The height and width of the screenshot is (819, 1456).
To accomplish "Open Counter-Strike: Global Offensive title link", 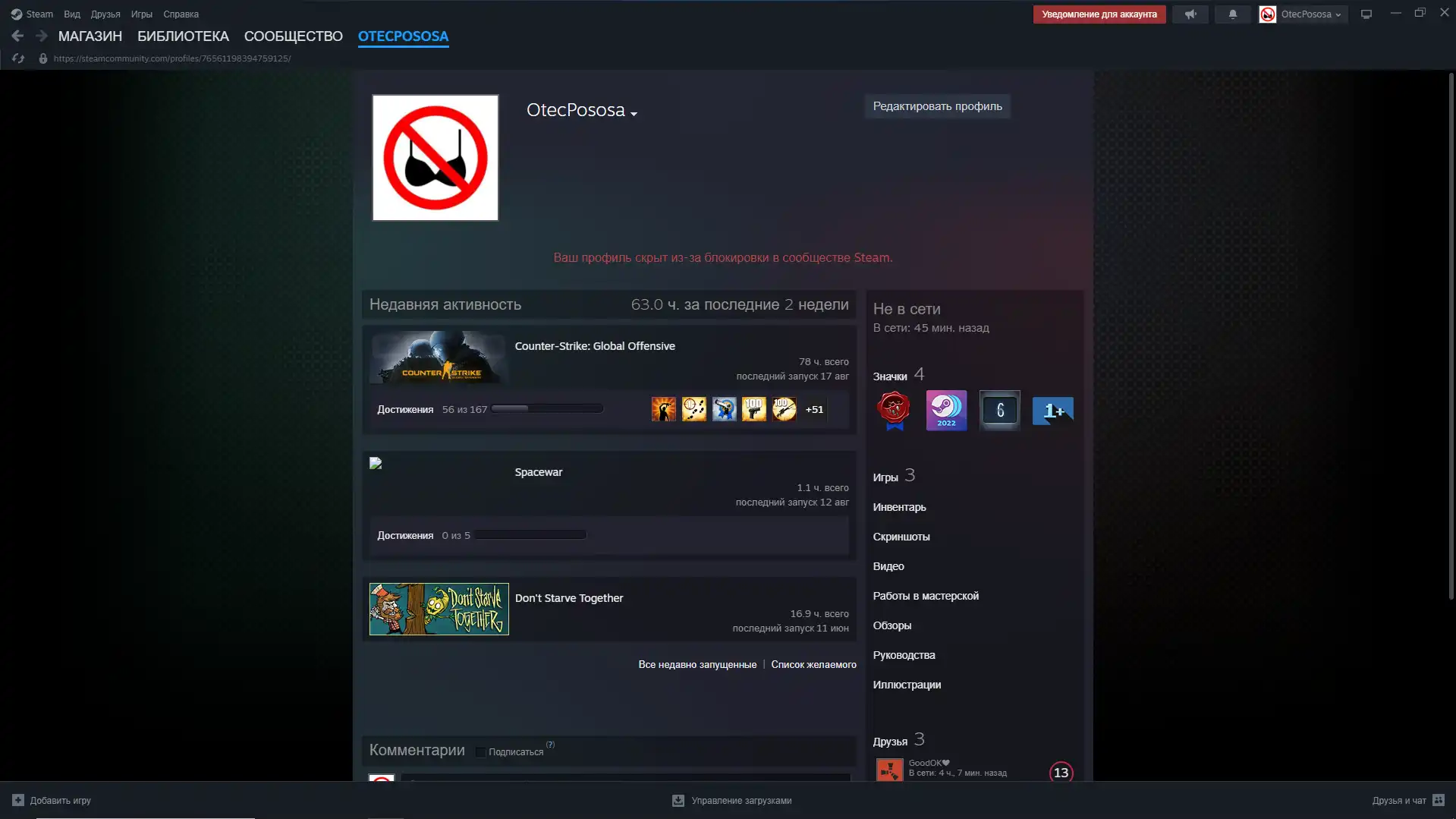I will point(594,346).
